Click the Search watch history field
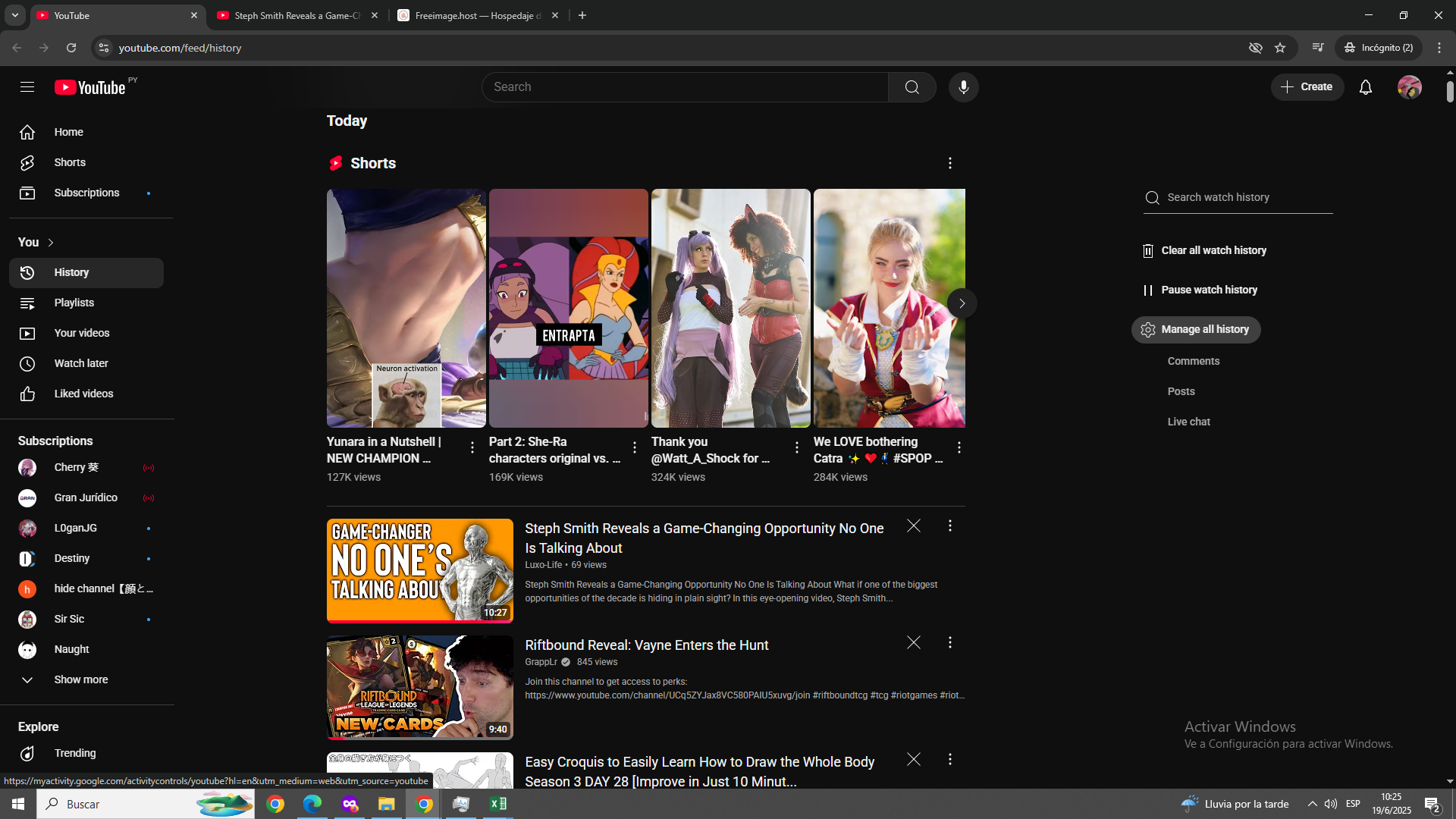 1238,198
